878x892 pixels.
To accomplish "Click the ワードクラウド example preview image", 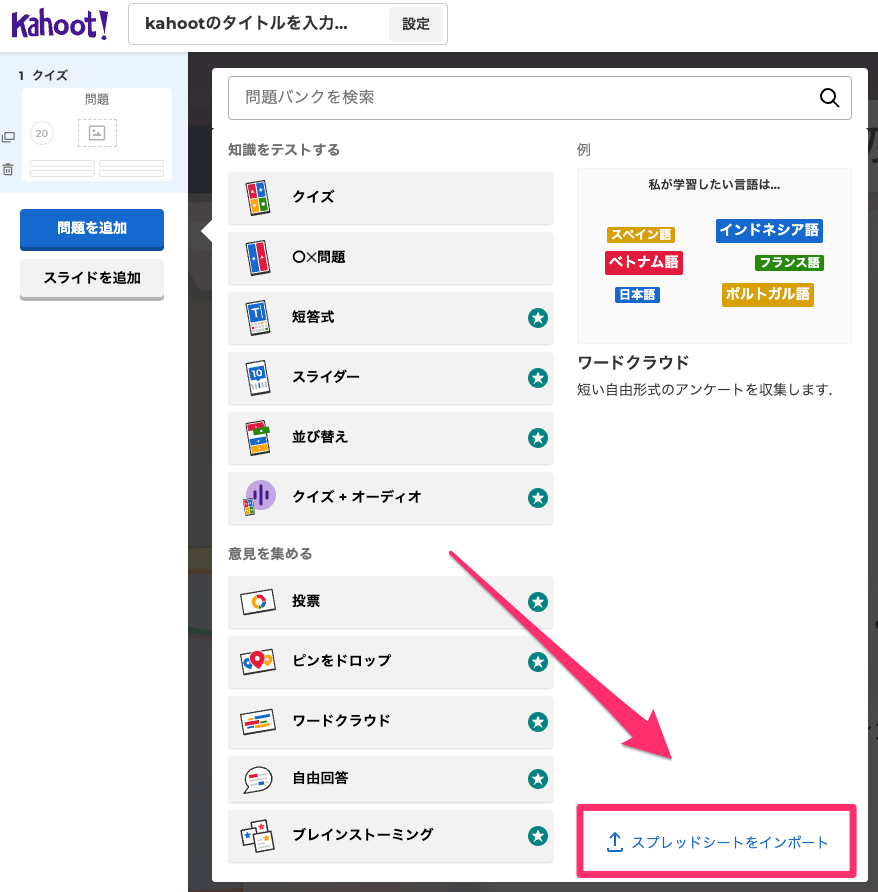I will (714, 256).
